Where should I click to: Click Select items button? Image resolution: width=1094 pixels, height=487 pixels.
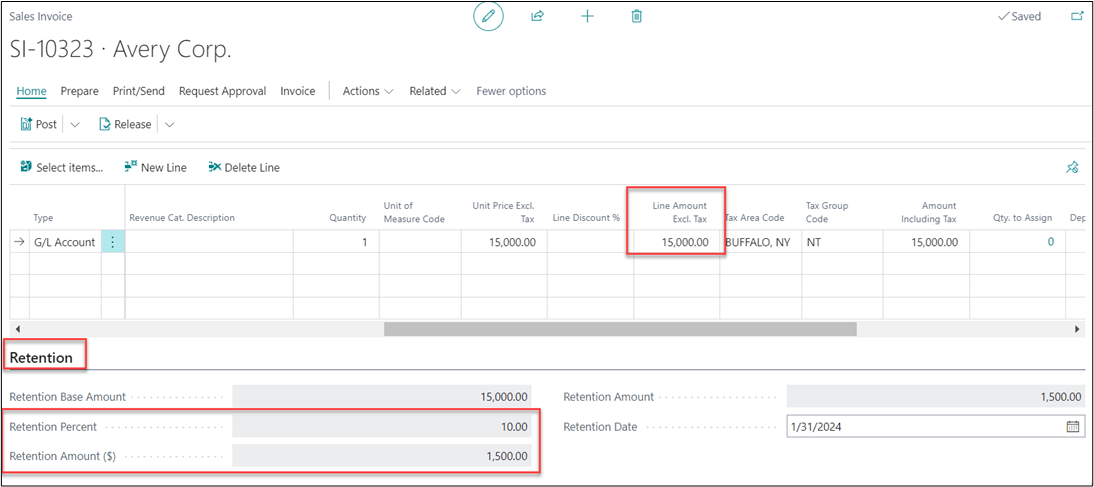pos(61,168)
